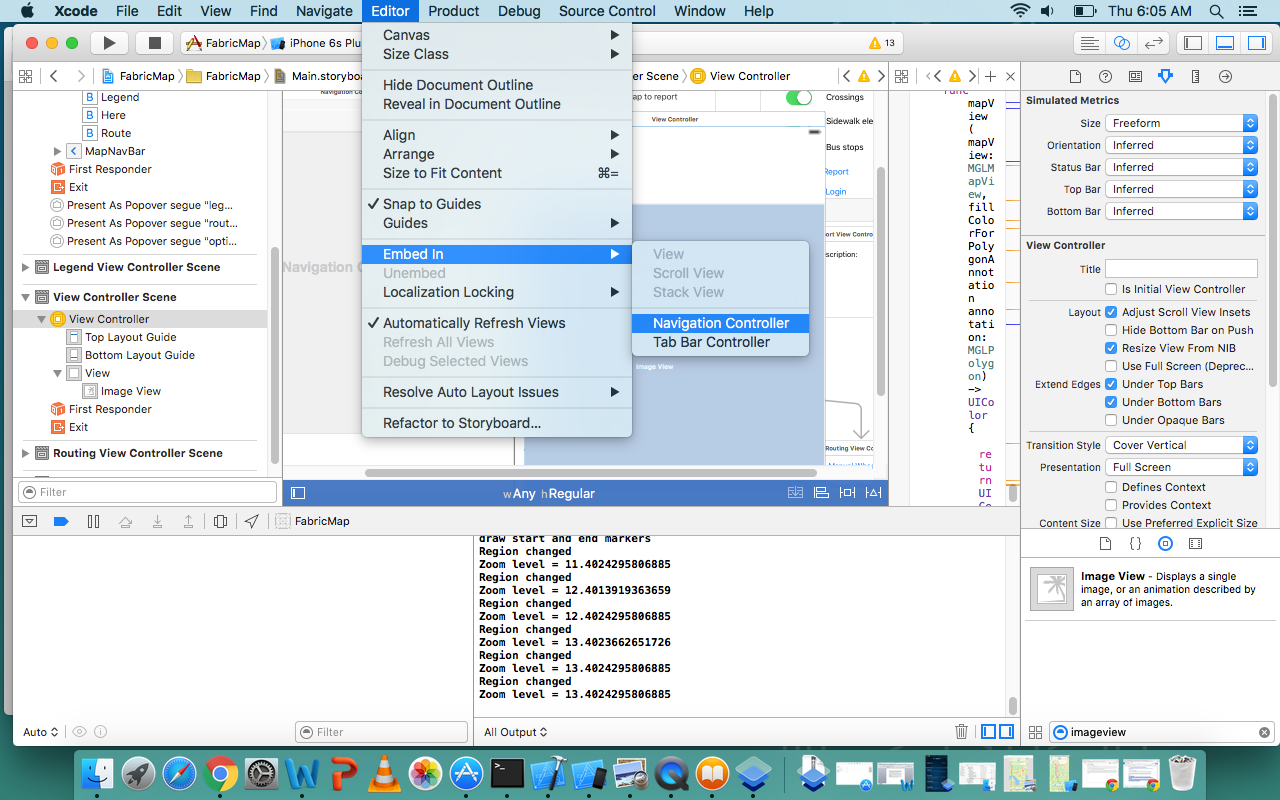Enable Is Initial View Controller checkbox

pyautogui.click(x=1111, y=289)
